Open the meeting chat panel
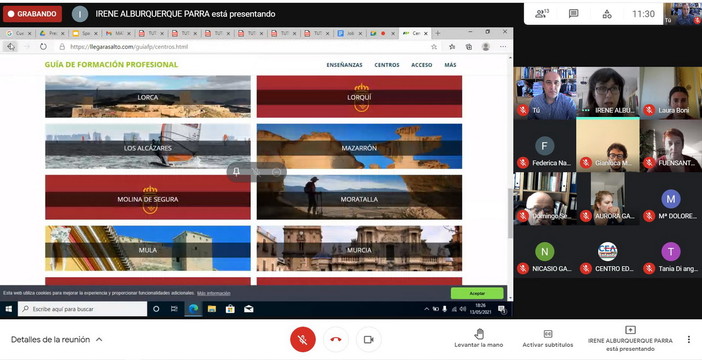 coord(574,14)
